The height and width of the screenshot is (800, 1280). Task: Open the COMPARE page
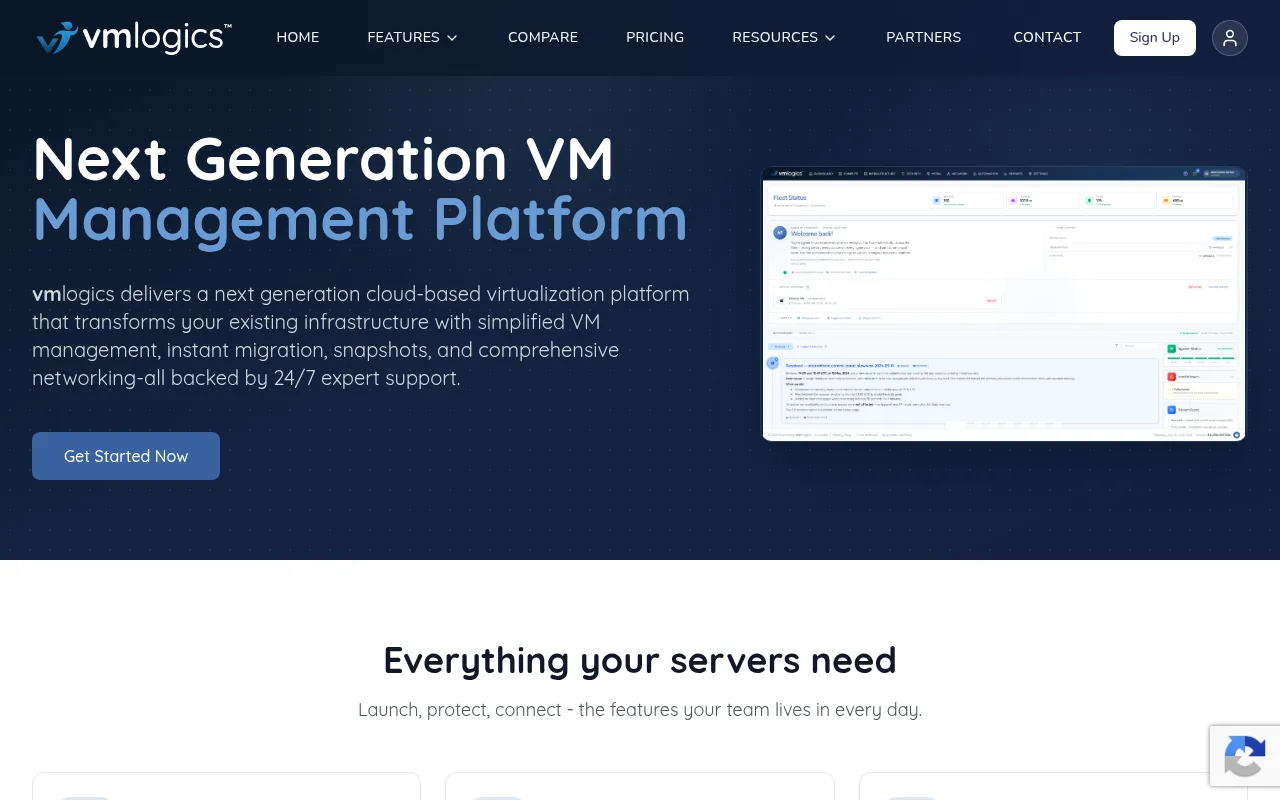(x=543, y=38)
